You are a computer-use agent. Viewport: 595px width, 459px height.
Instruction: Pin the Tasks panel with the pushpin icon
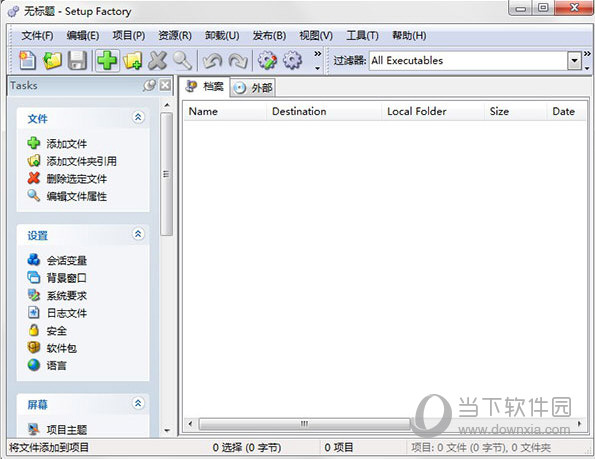(149, 85)
